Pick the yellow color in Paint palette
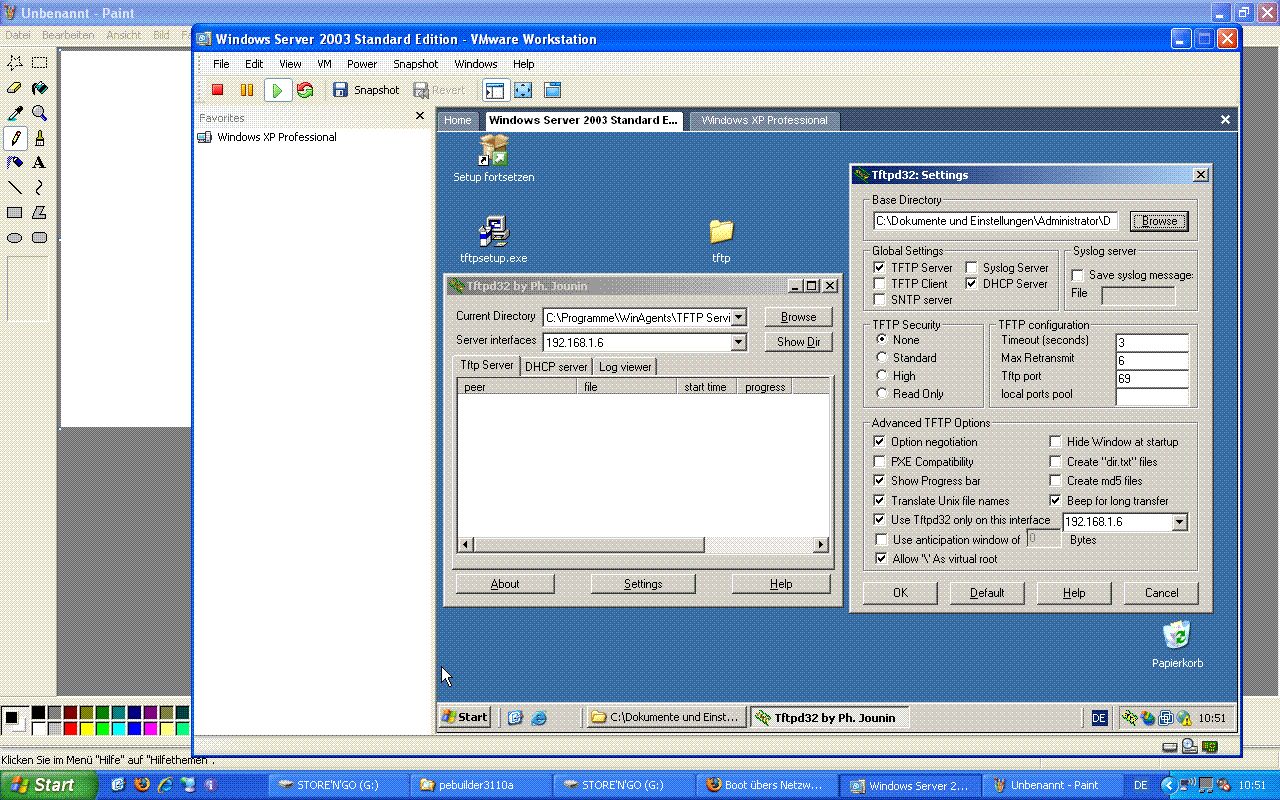 [x=86, y=728]
